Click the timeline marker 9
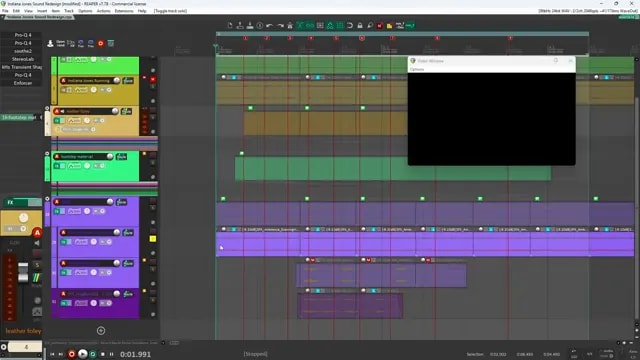640x360 pixels. click(510, 38)
